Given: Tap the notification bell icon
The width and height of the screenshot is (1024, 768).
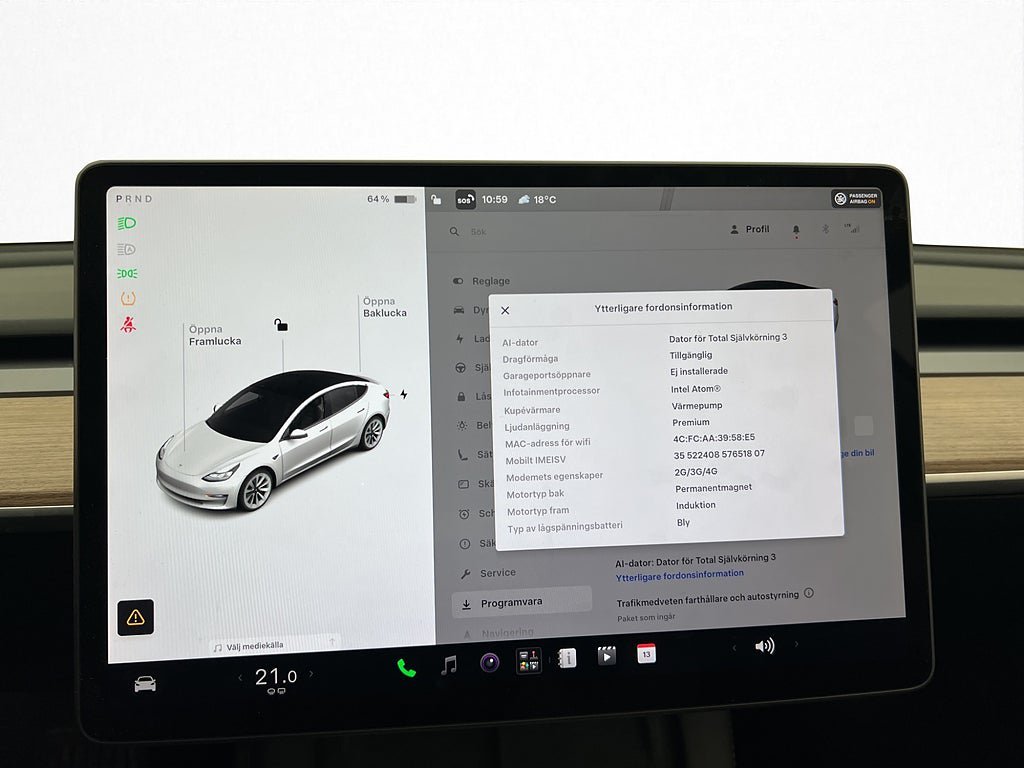Looking at the screenshot, I should [x=796, y=230].
